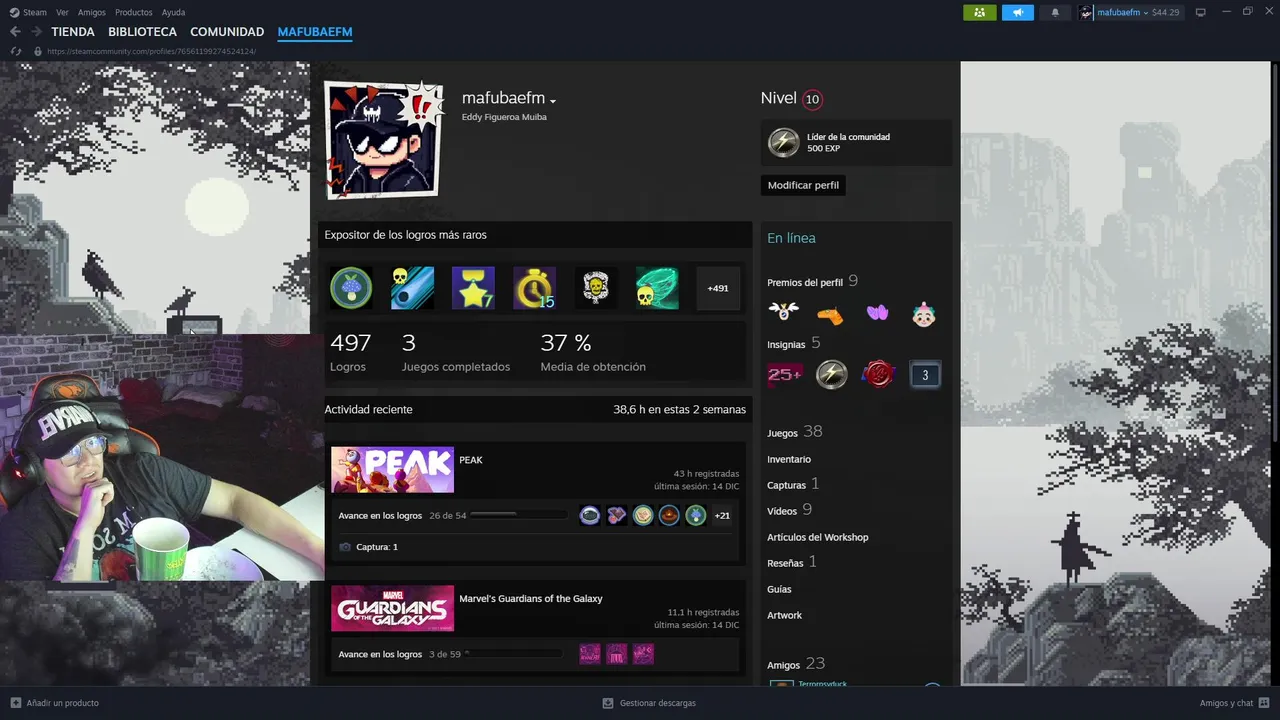Click the Big Picture mode monitor icon

tap(1201, 12)
